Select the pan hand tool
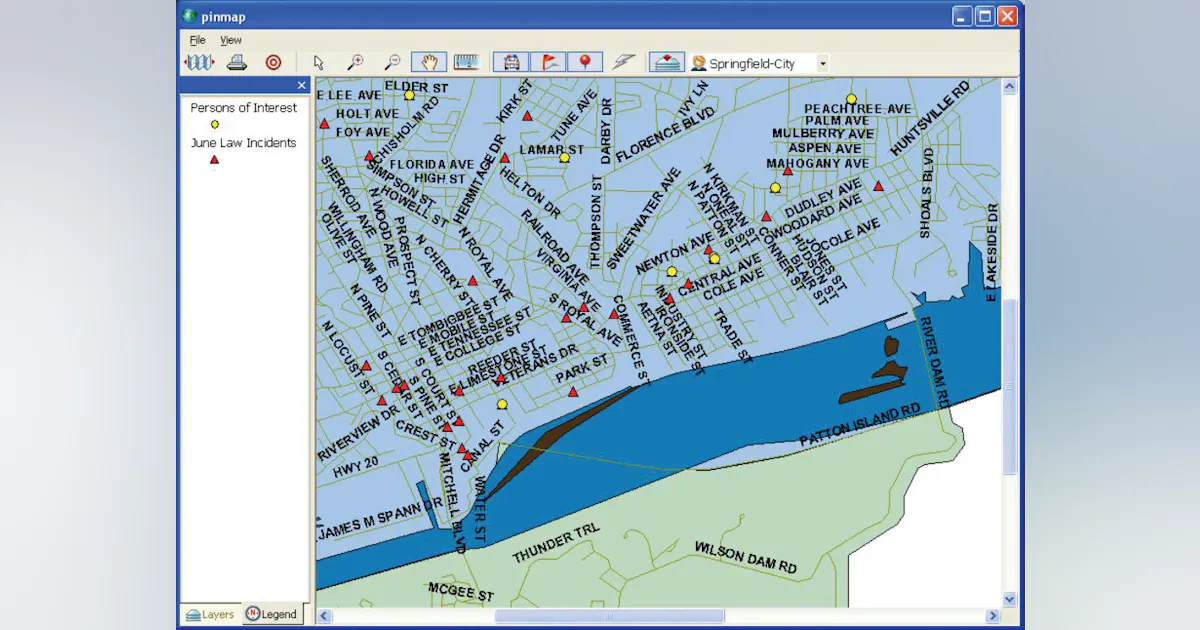This screenshot has width=1200, height=630. tap(429, 62)
